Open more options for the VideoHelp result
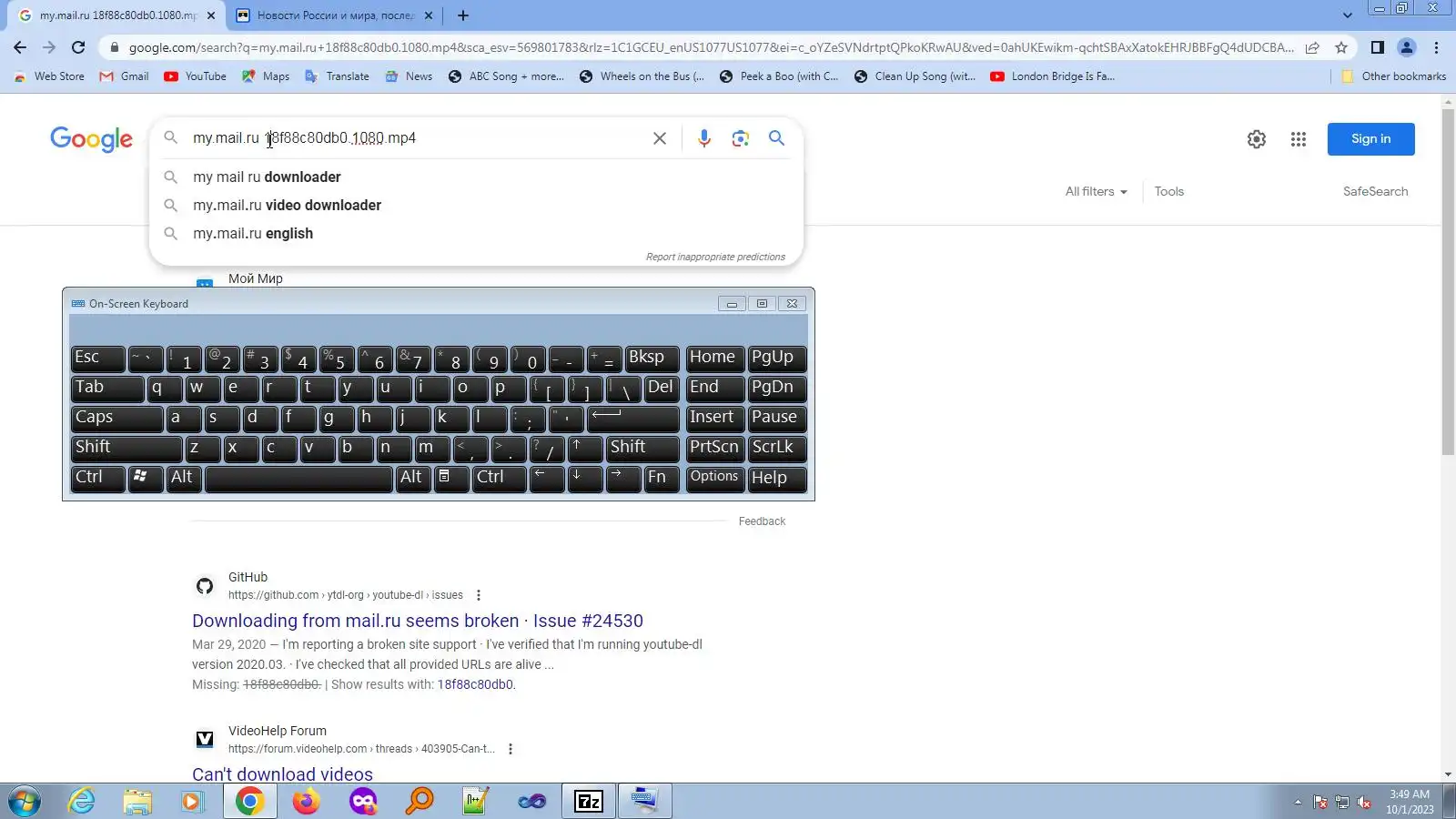Image resolution: width=1456 pixels, height=819 pixels. 511,749
